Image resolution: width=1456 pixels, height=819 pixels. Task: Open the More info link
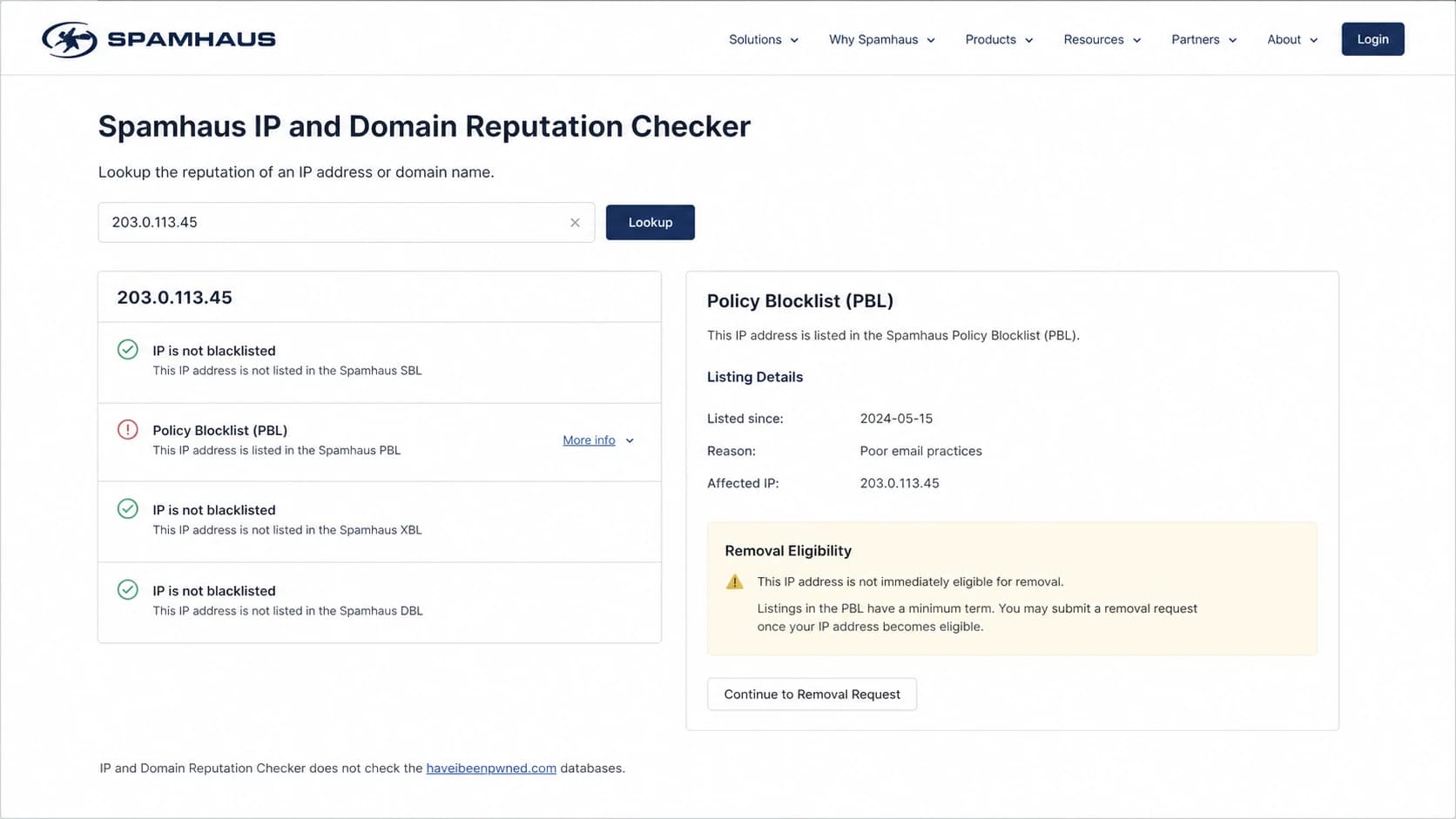(589, 440)
